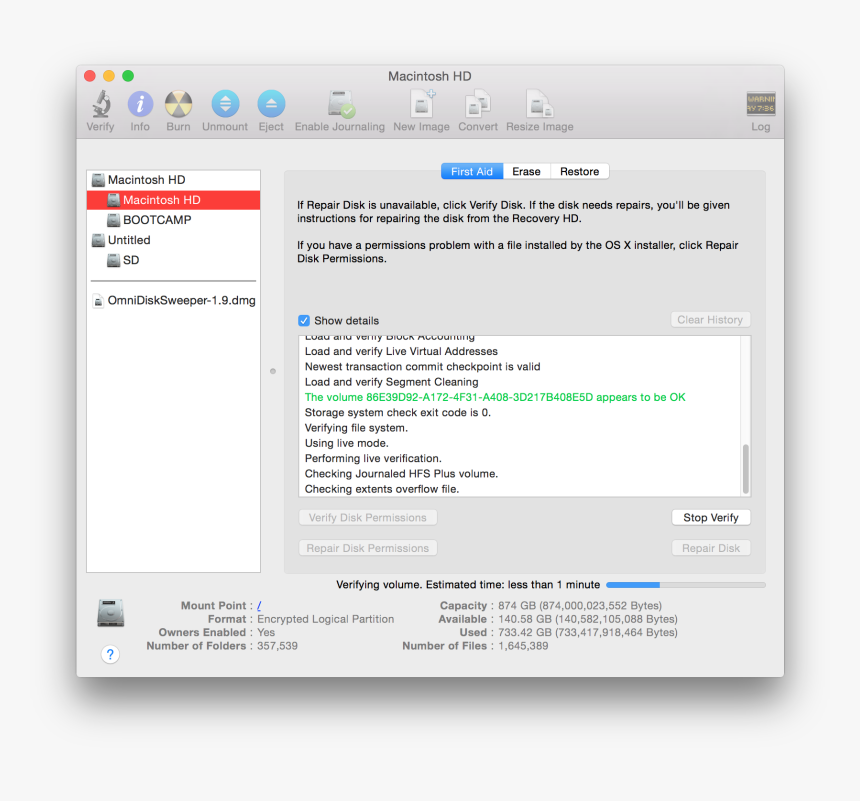Click the verifying volume progress bar
Viewport: 860px width, 801px height.
pyautogui.click(x=686, y=585)
